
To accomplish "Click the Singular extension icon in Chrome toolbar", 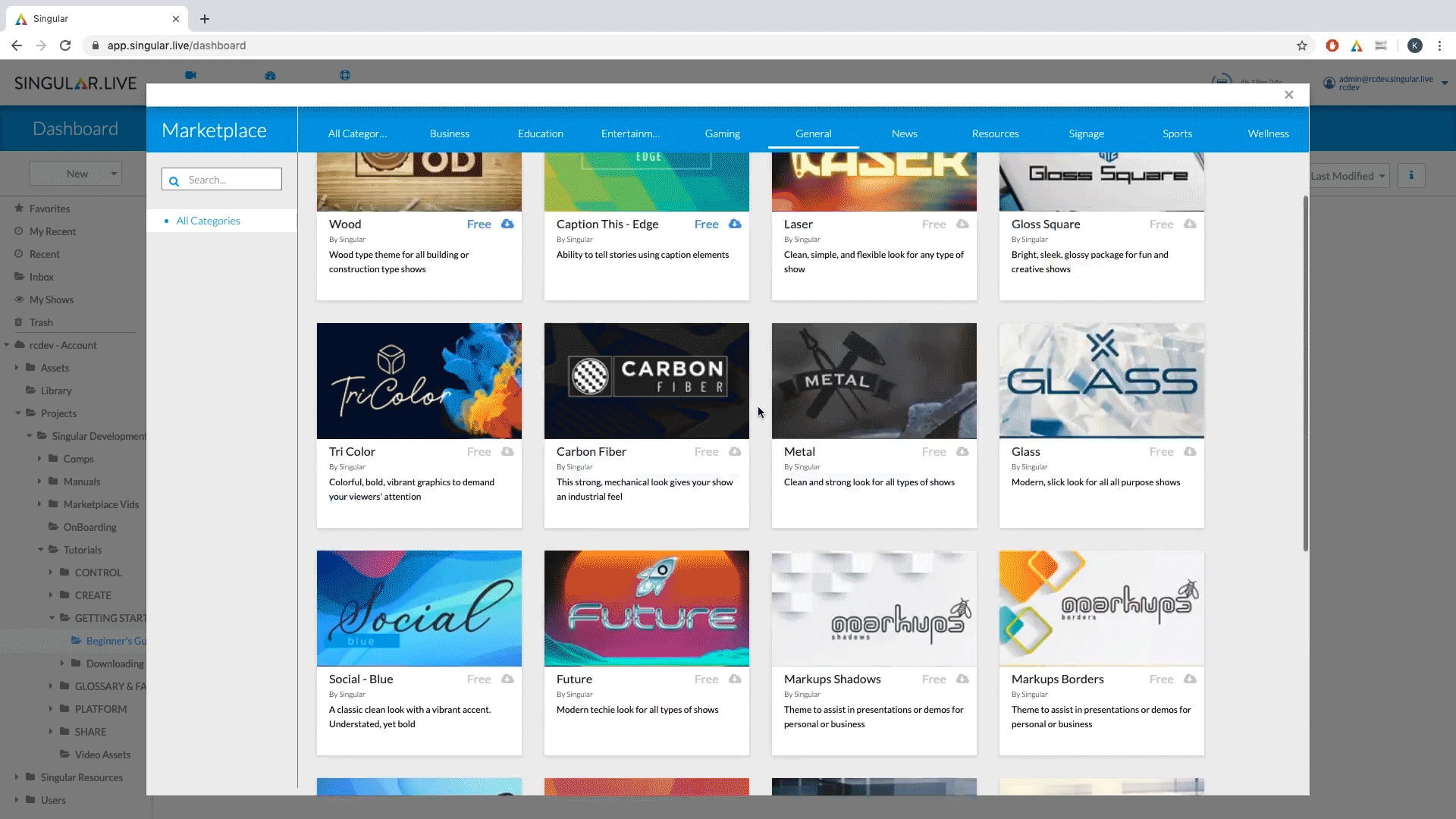I will (x=1357, y=45).
